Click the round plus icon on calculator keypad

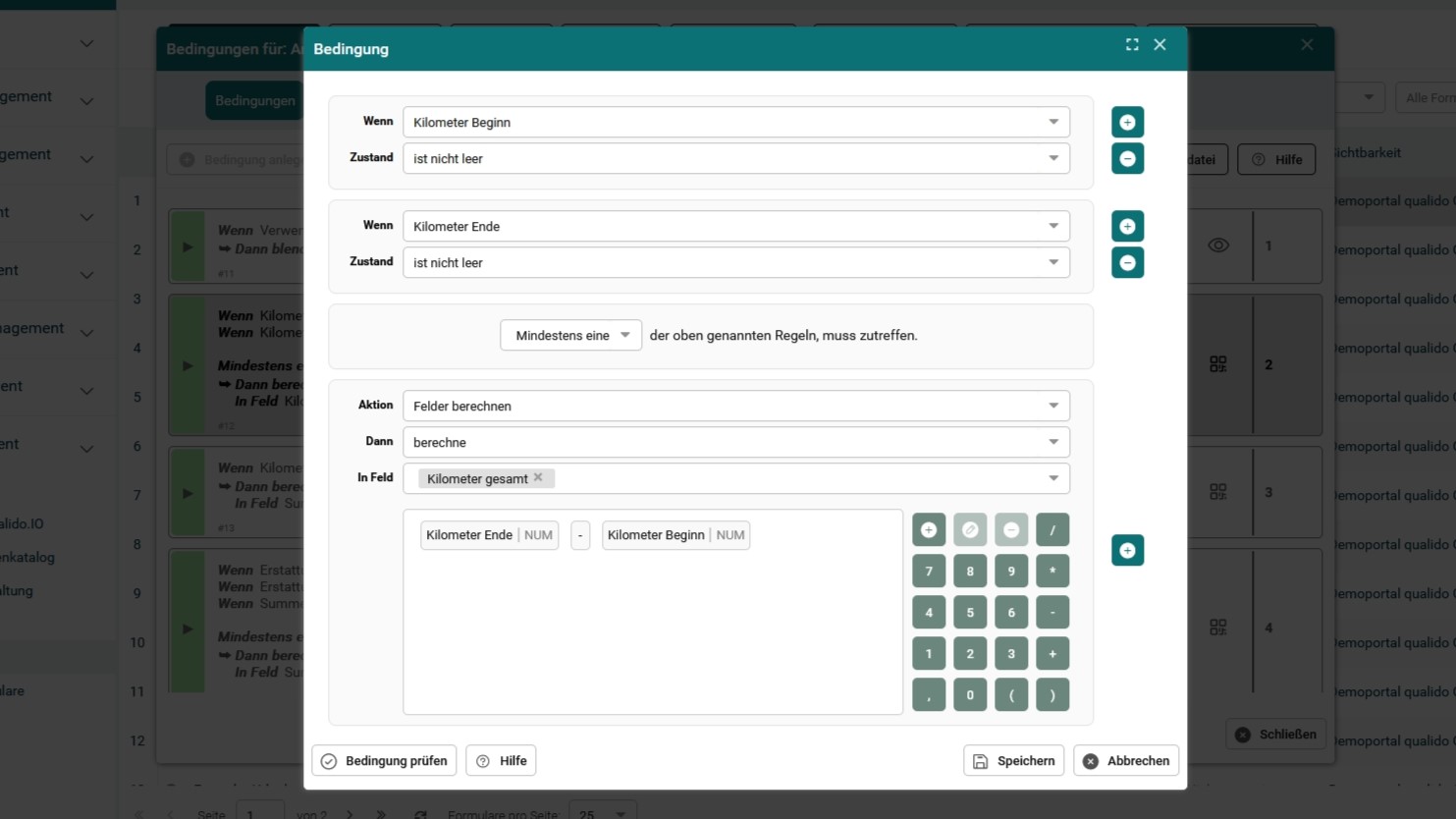pyautogui.click(x=929, y=529)
